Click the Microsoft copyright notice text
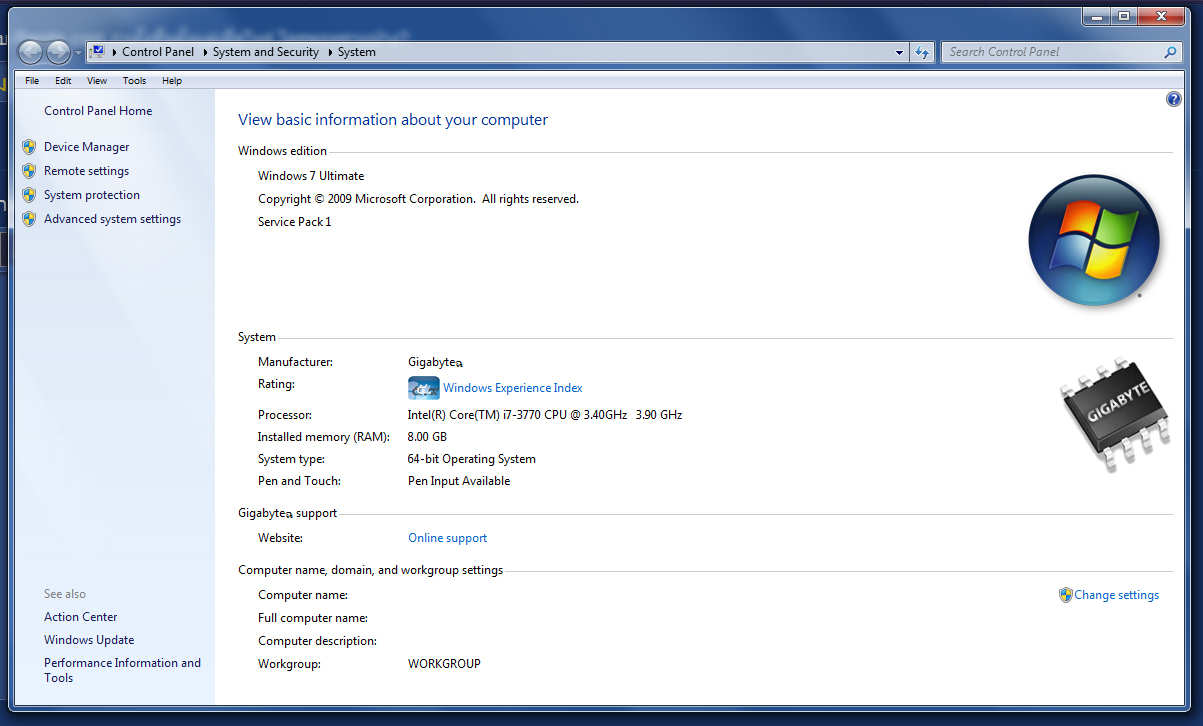The width and height of the screenshot is (1203, 726). click(x=418, y=199)
